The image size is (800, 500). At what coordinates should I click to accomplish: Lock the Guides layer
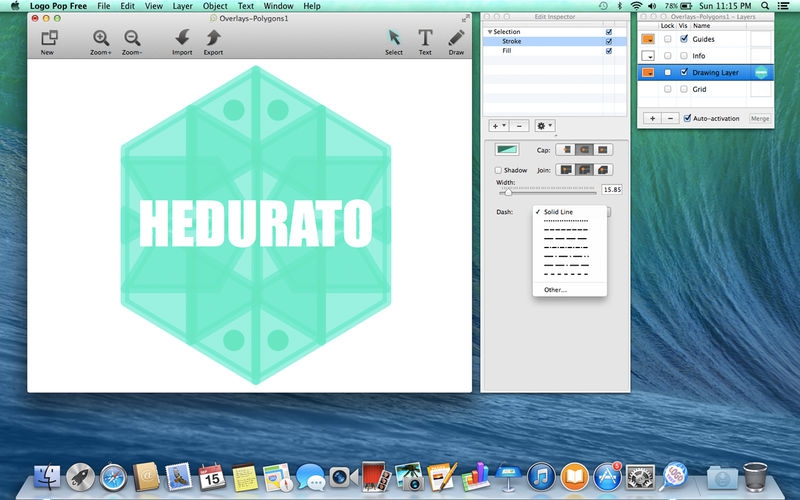click(667, 39)
